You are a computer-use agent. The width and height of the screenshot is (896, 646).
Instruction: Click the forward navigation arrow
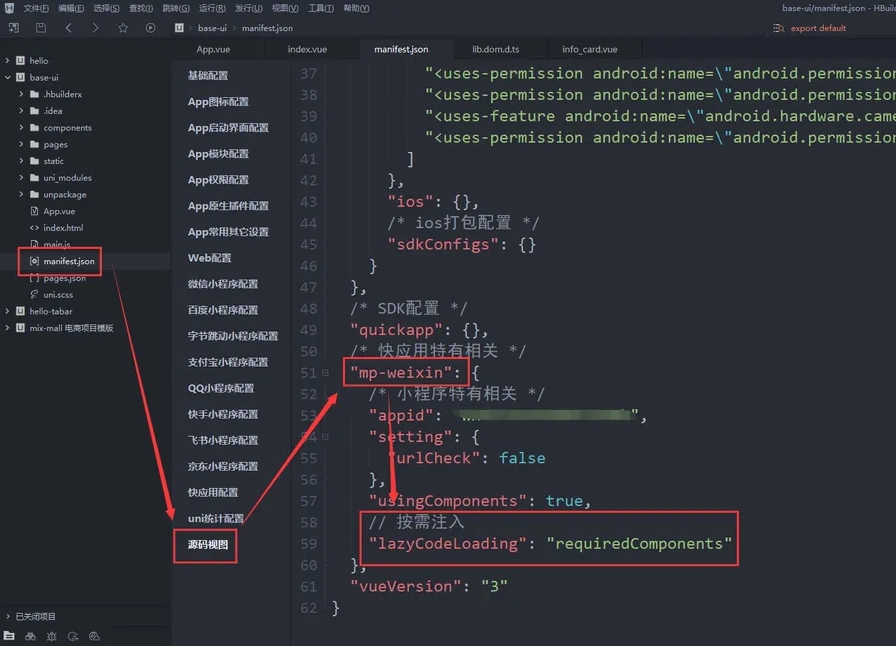pos(95,28)
